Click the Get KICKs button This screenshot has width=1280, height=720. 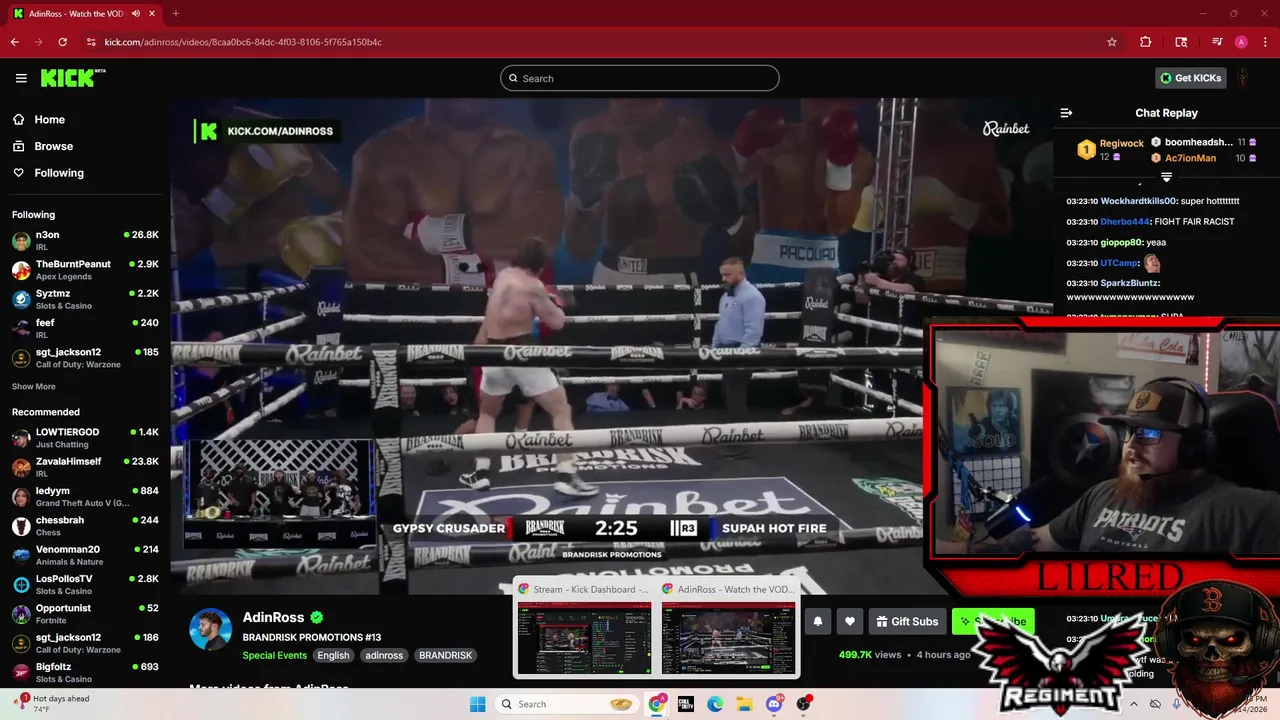[x=1191, y=78]
